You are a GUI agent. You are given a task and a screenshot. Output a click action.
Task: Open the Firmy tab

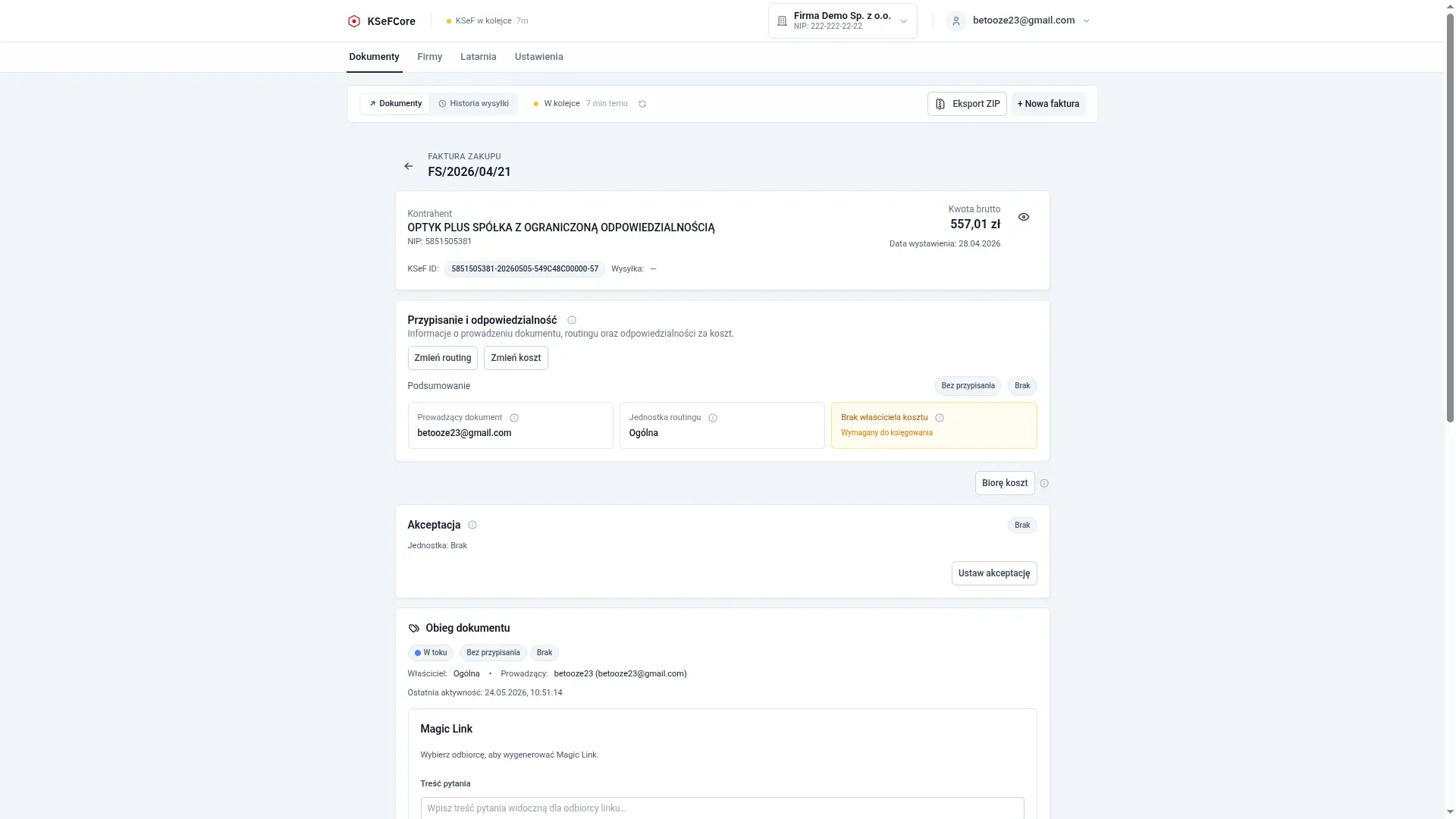pyautogui.click(x=429, y=57)
